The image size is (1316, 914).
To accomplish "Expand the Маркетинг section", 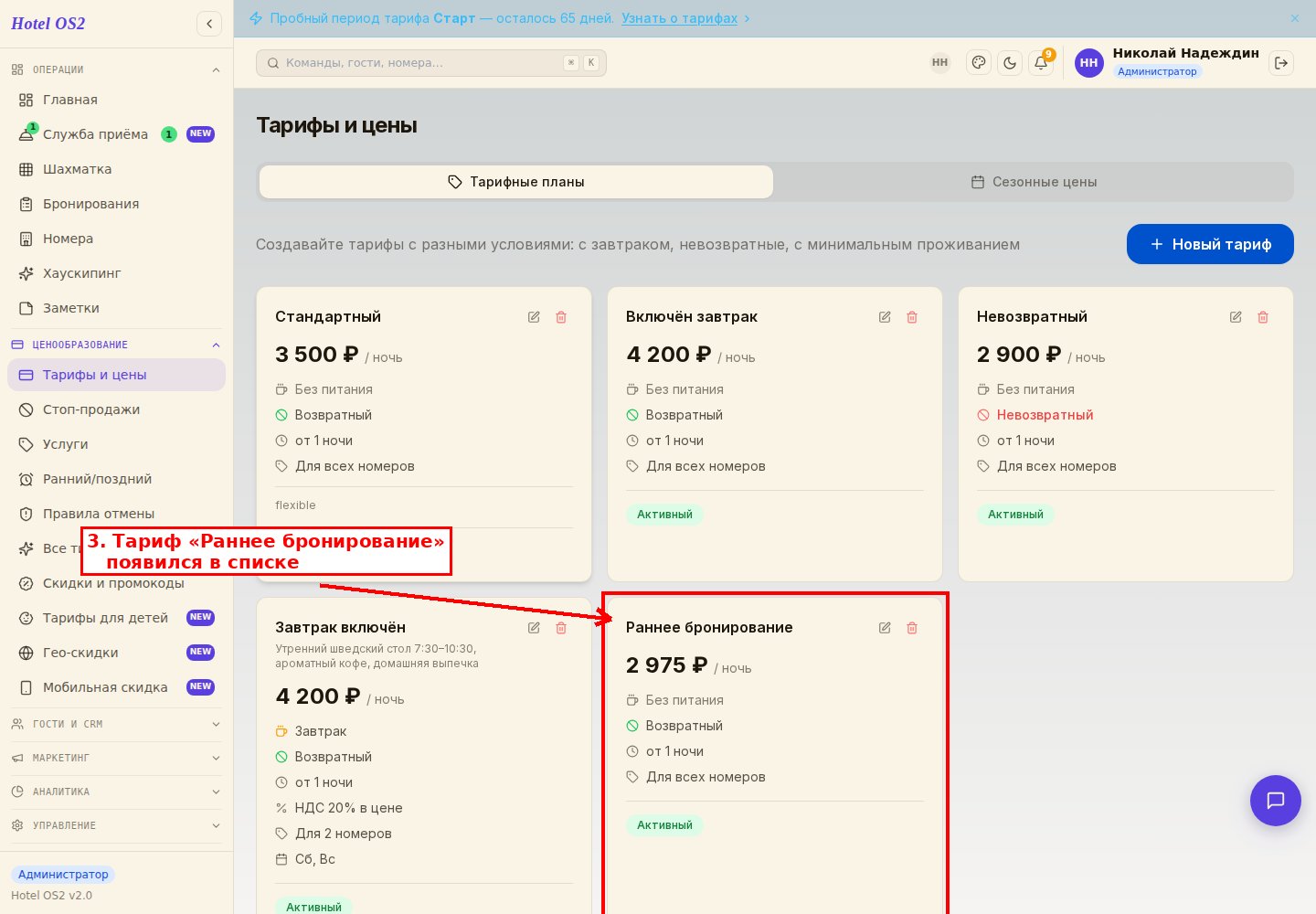I will point(116,758).
